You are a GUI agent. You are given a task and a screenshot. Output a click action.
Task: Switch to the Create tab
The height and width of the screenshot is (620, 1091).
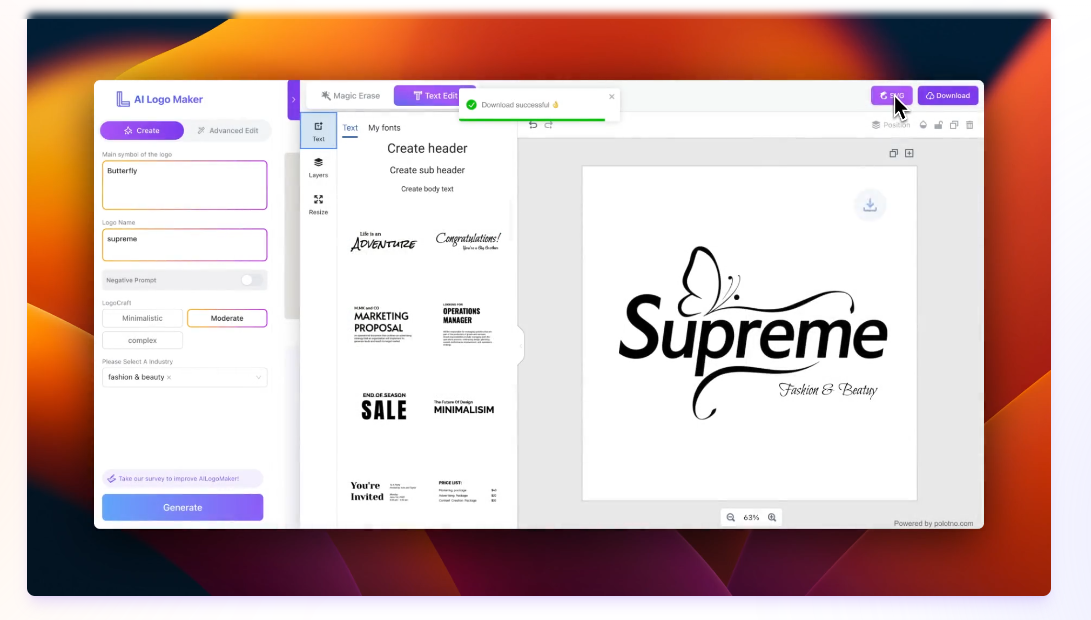point(142,130)
